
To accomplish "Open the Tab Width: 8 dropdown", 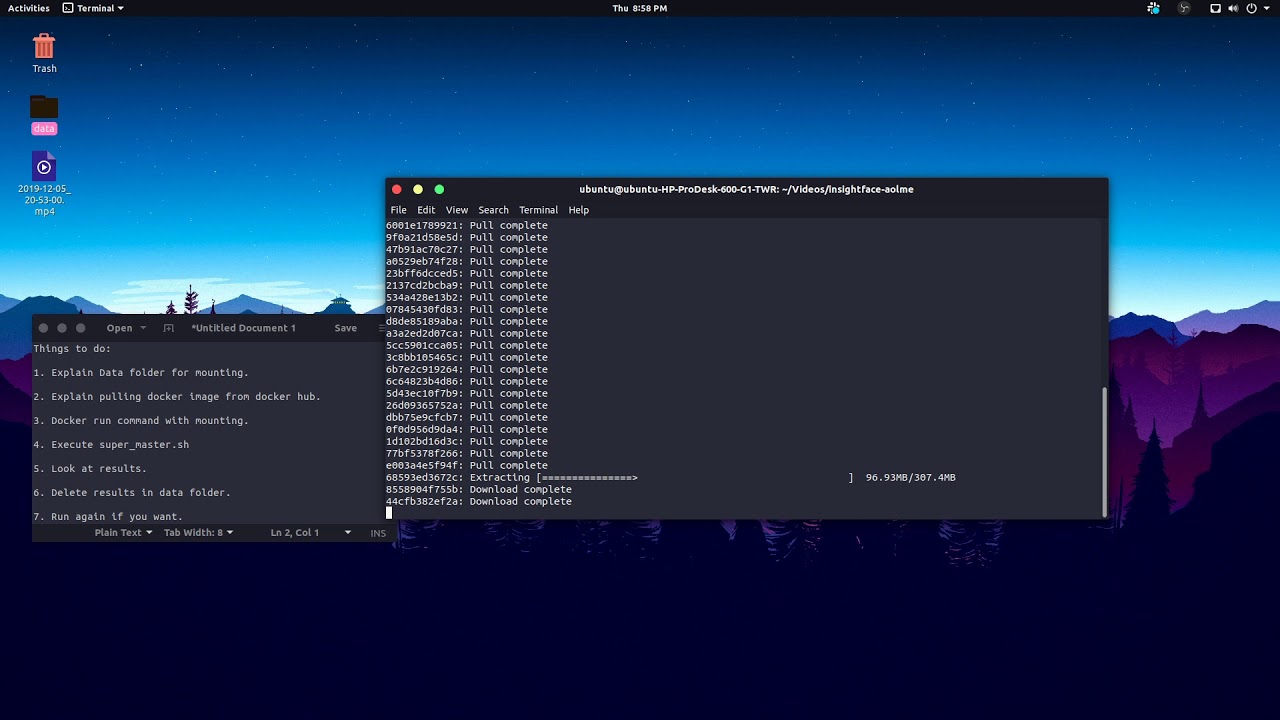I will tap(198, 533).
